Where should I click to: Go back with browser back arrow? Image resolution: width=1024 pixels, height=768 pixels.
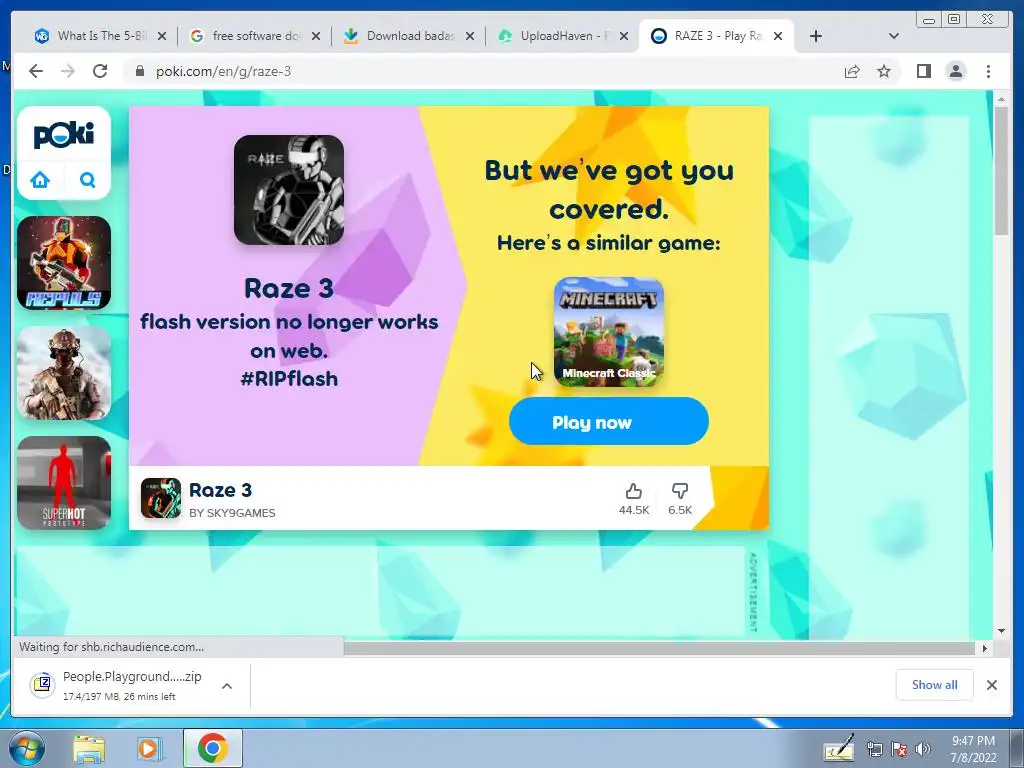point(36,71)
